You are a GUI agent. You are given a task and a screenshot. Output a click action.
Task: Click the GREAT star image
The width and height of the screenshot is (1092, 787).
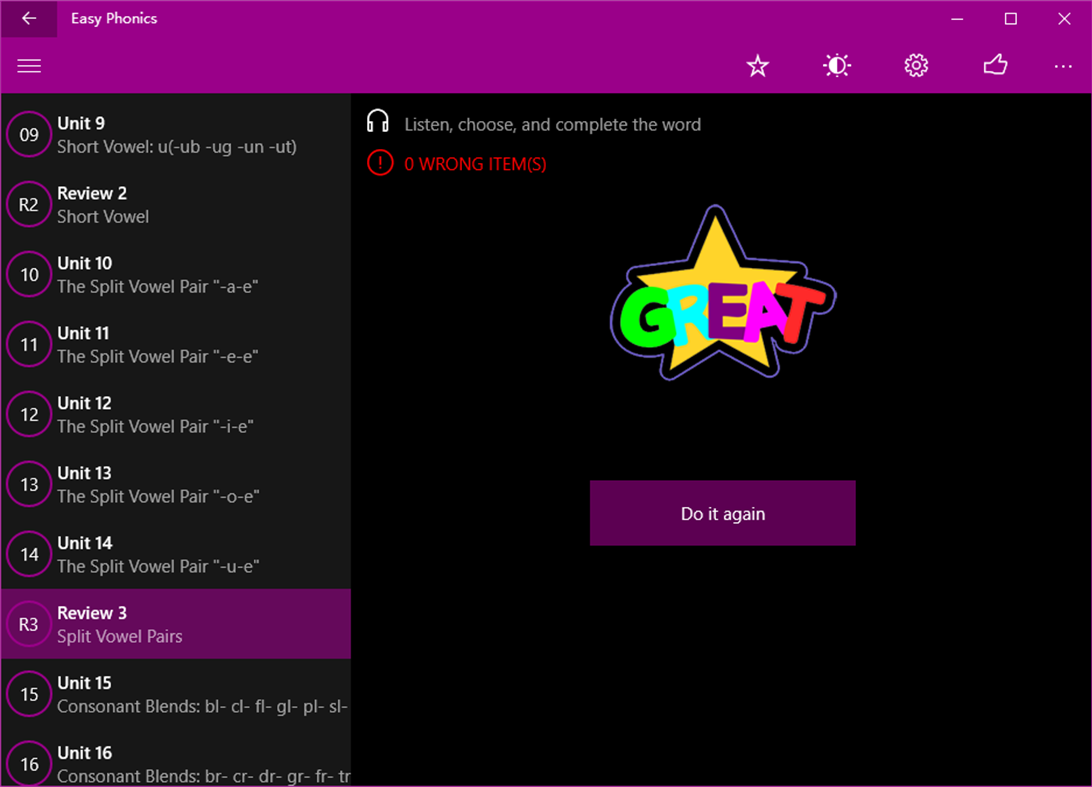tap(722, 295)
